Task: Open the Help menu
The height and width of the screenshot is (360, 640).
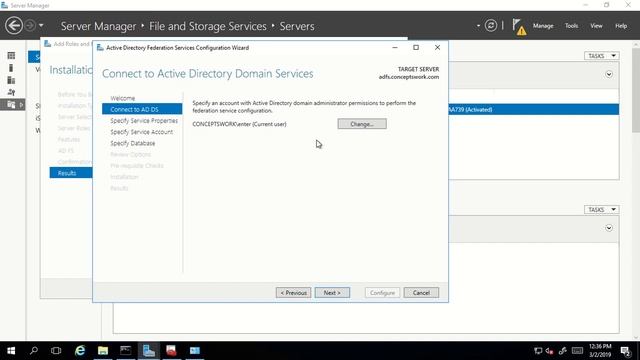Action: pos(621,26)
